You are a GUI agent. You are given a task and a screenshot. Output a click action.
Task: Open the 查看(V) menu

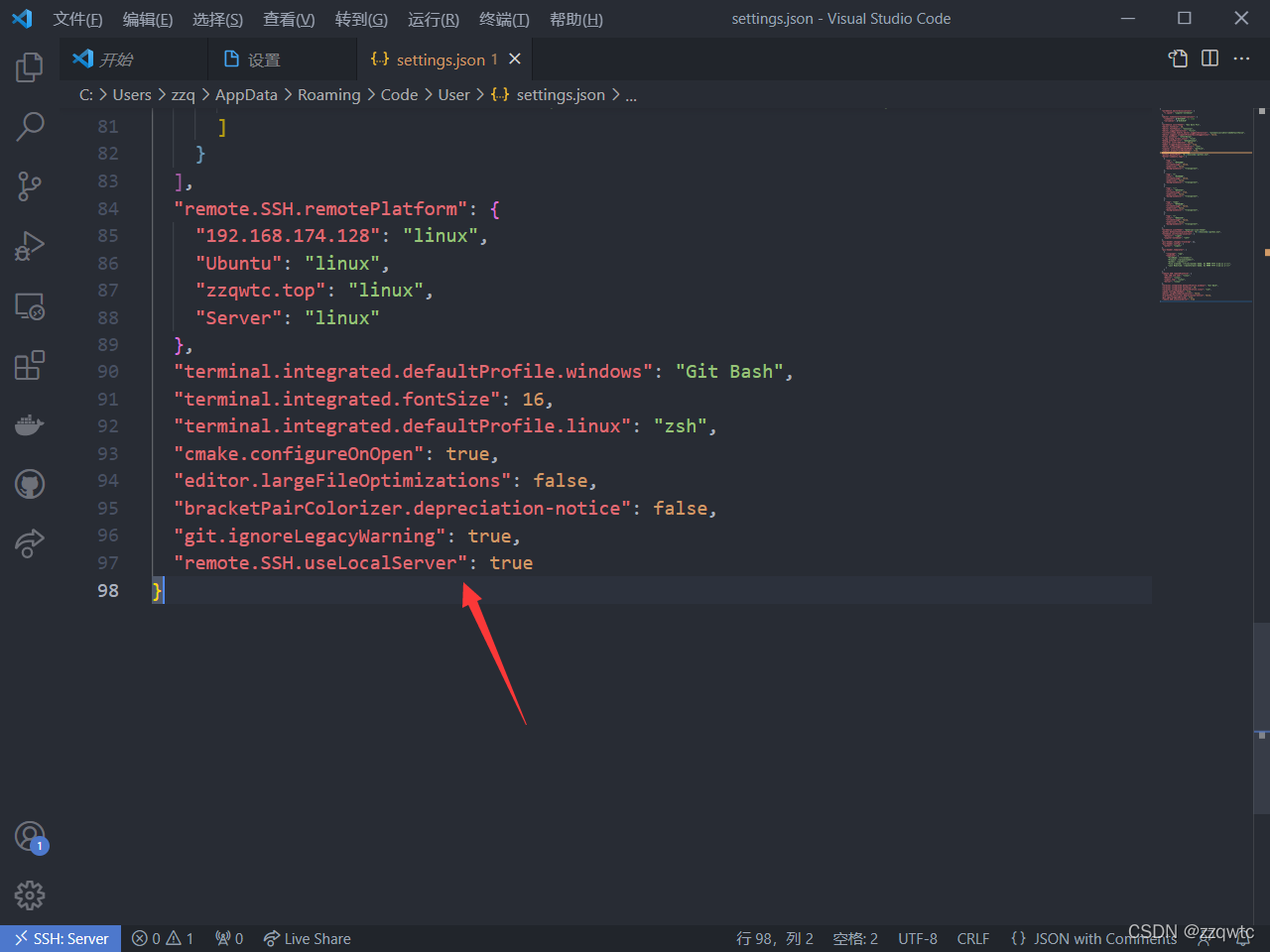pyautogui.click(x=289, y=19)
